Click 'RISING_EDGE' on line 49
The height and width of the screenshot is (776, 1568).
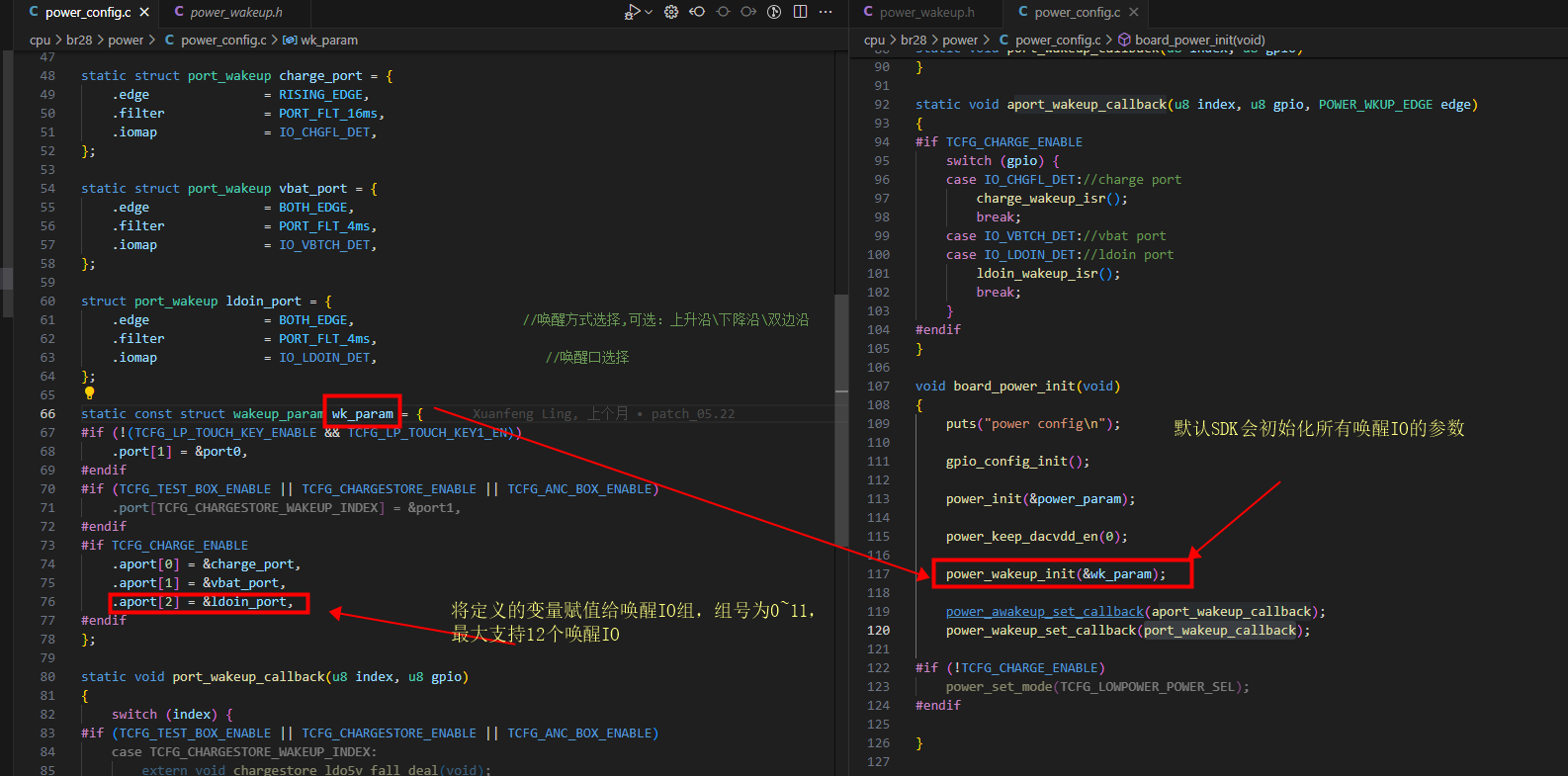[x=320, y=95]
